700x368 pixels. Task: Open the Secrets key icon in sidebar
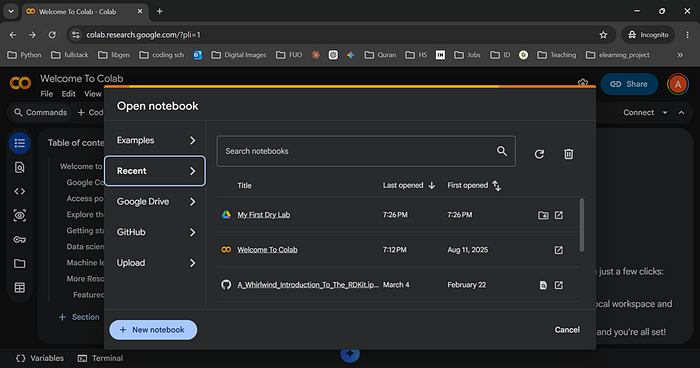(20, 240)
